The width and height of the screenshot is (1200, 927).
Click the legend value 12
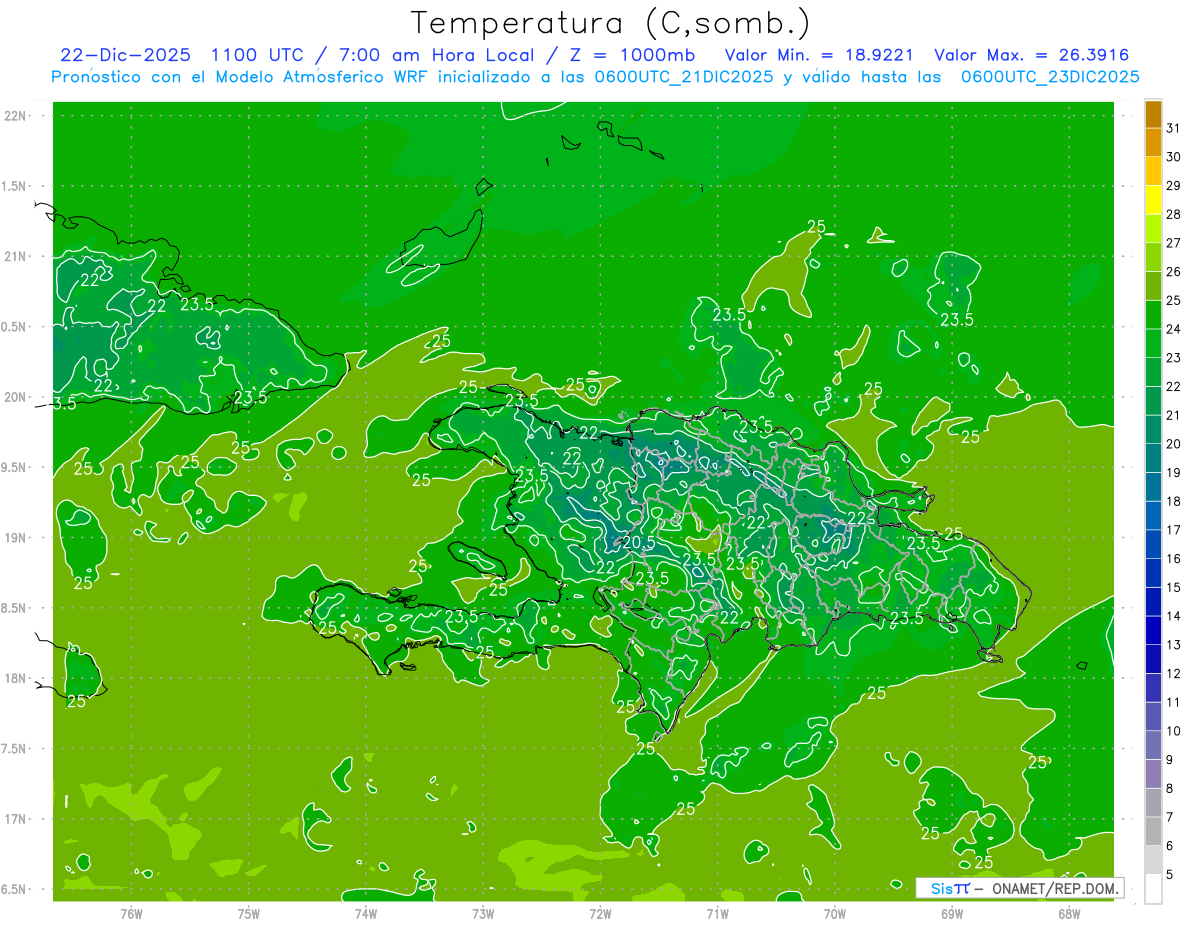click(1174, 673)
